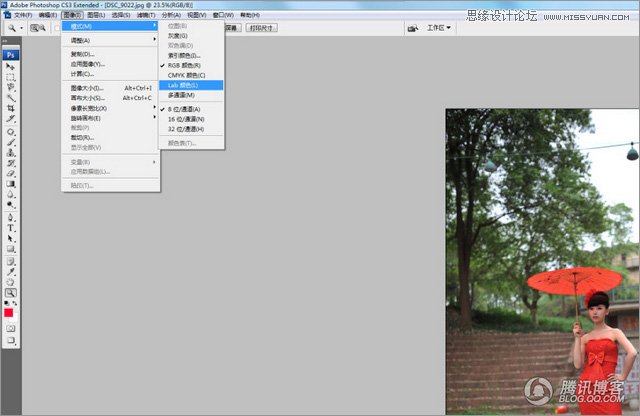Select the Rectangular Marquee tool

point(11,77)
